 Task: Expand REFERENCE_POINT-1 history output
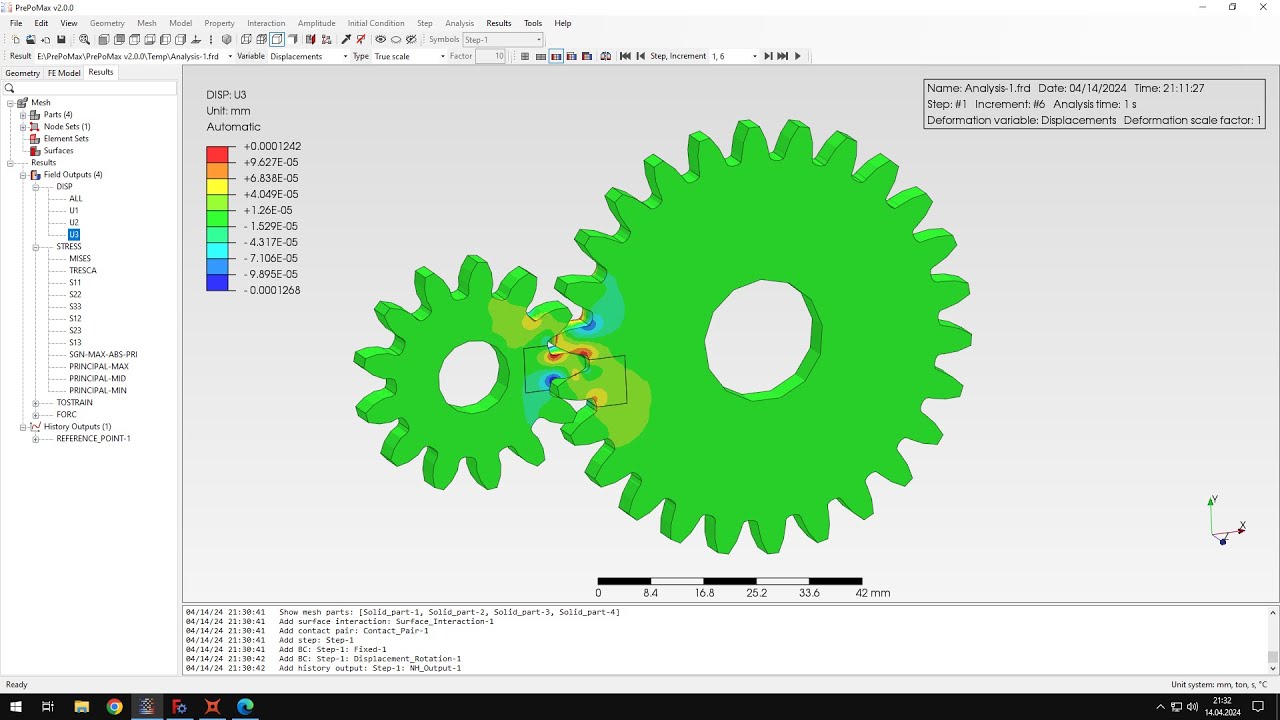click(x=35, y=438)
